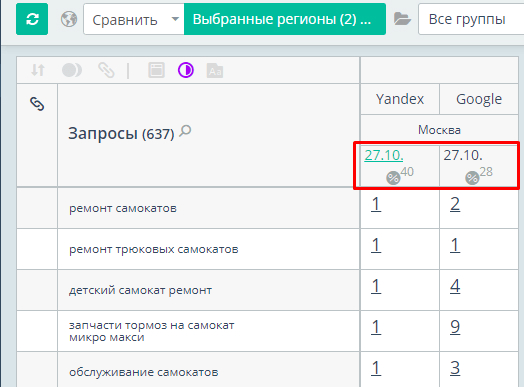
Task: Open Yandex position 1 for ремонт самокатов
Action: coord(376,204)
